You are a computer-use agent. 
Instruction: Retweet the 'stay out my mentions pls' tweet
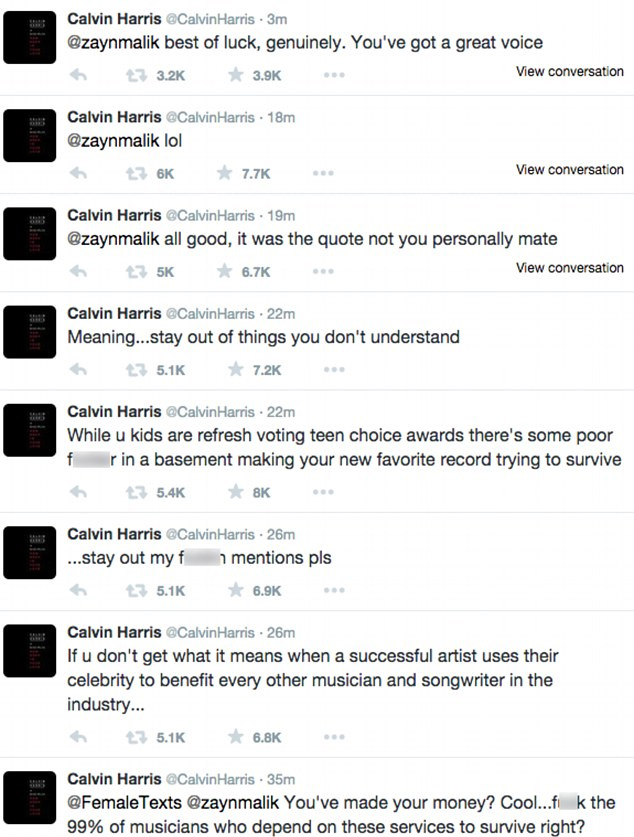tap(132, 591)
